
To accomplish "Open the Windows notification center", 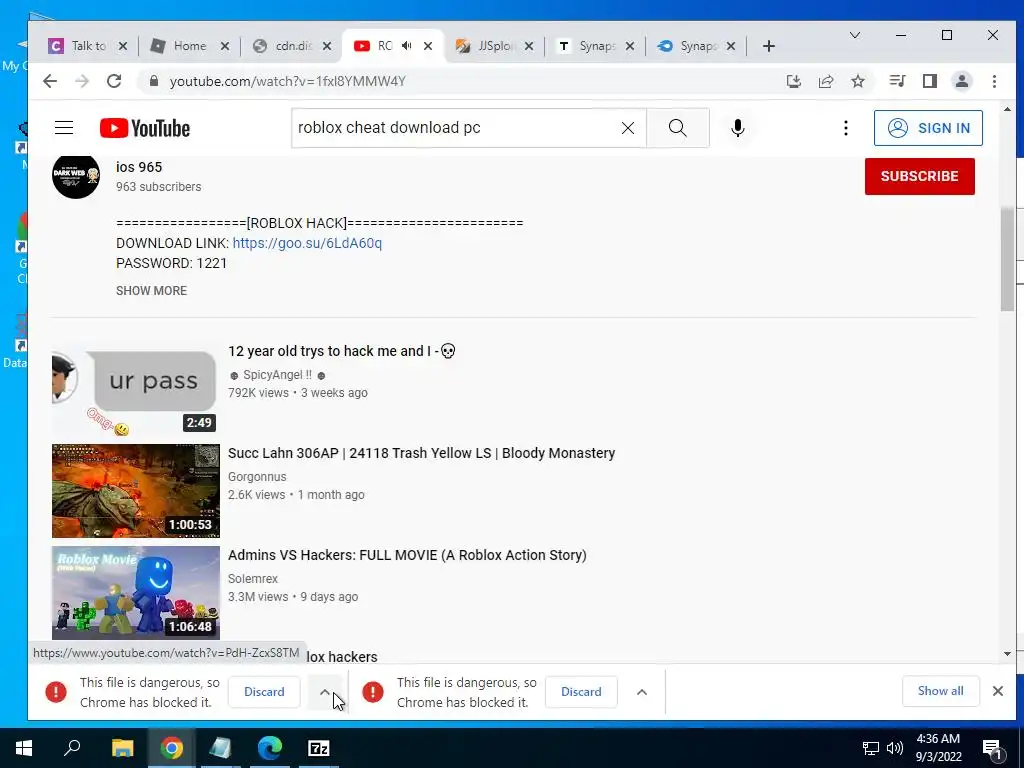I will pyautogui.click(x=991, y=748).
